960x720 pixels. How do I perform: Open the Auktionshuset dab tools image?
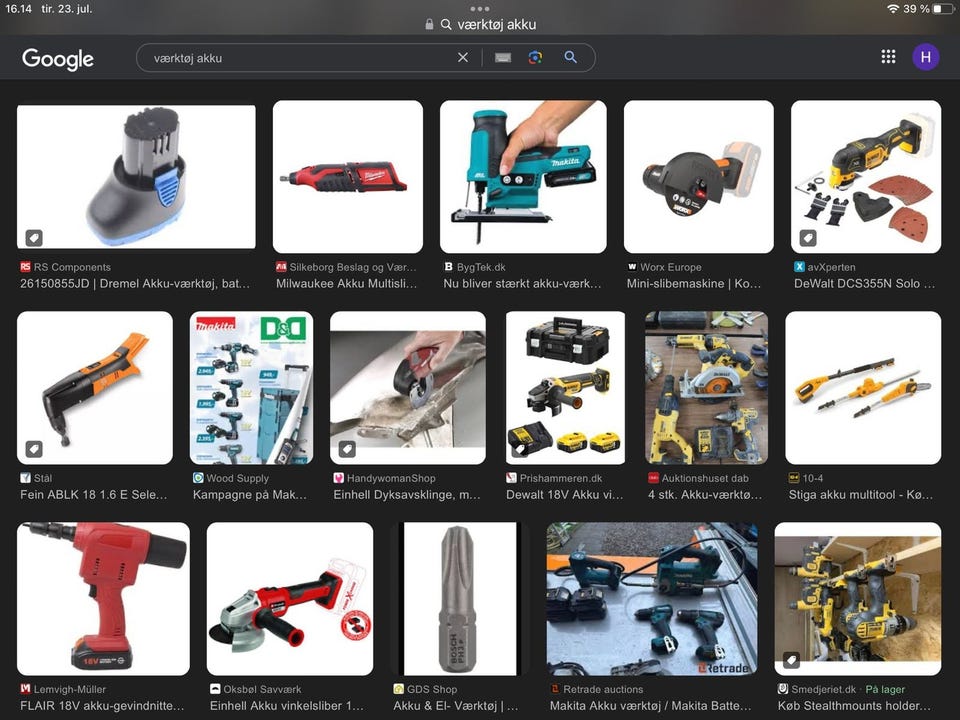(x=707, y=388)
